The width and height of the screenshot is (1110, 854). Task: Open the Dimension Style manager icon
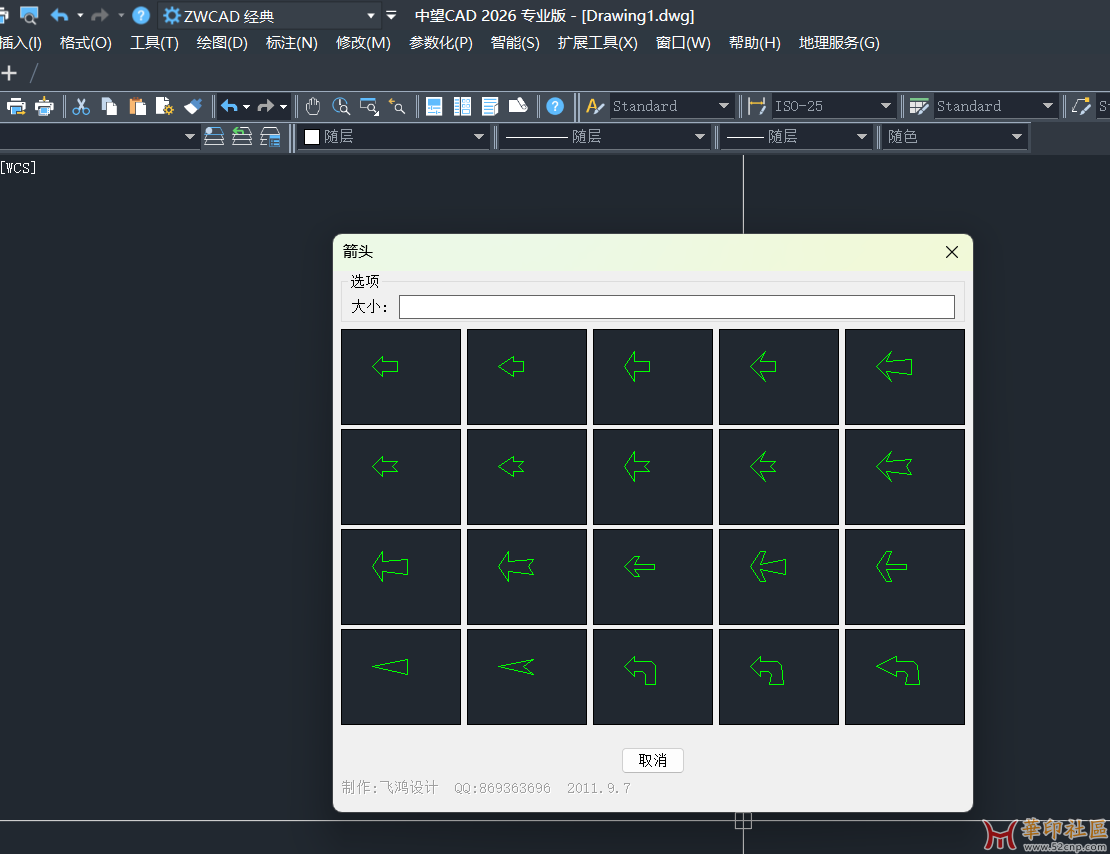[757, 106]
